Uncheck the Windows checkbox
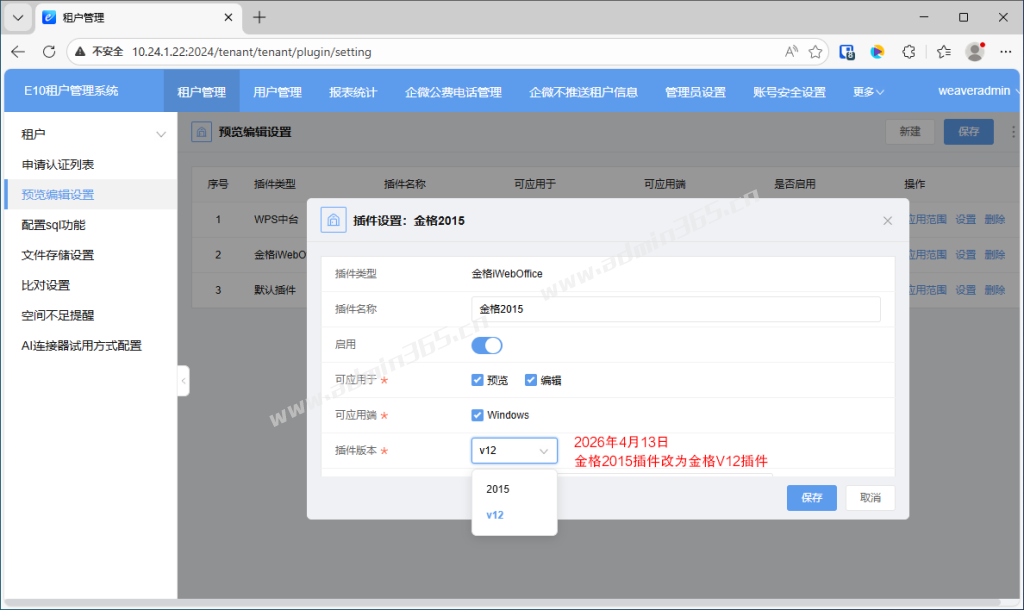1024x610 pixels. pos(477,415)
